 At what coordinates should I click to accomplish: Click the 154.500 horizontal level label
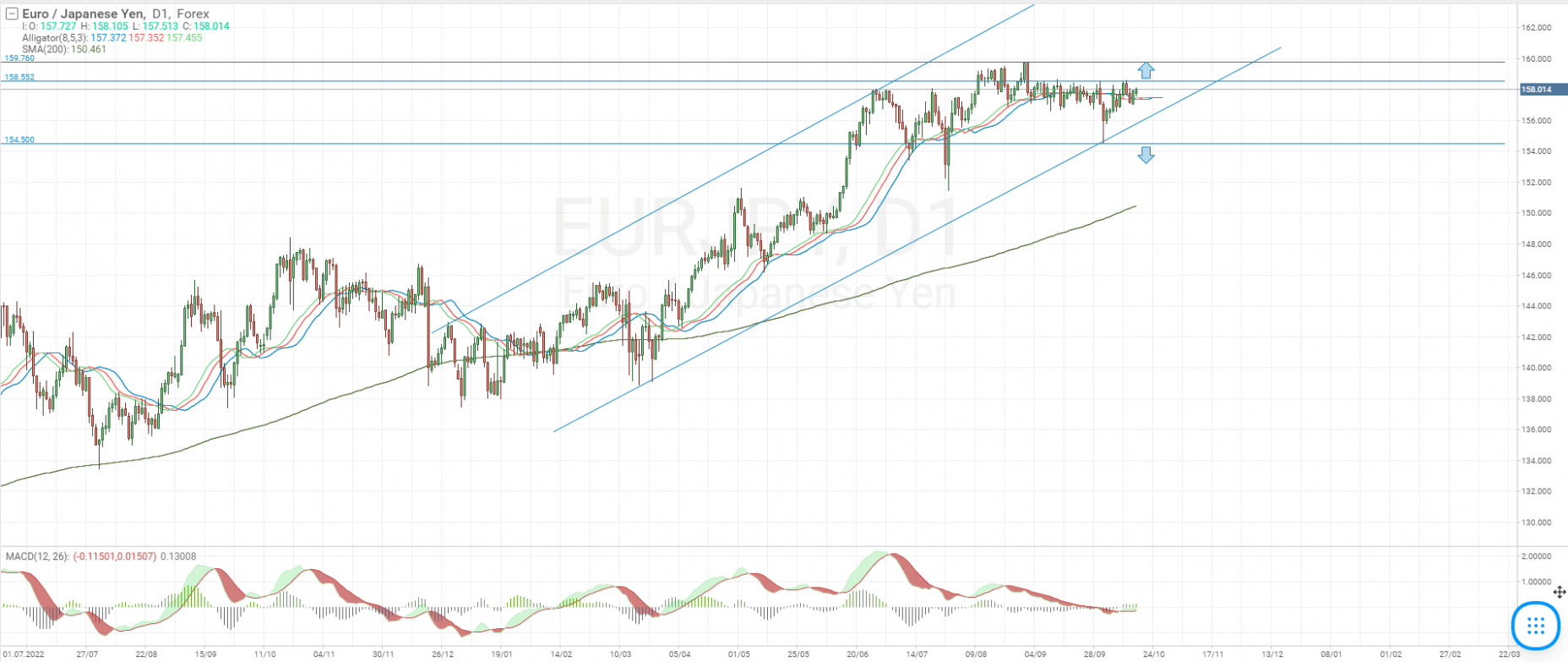click(19, 140)
